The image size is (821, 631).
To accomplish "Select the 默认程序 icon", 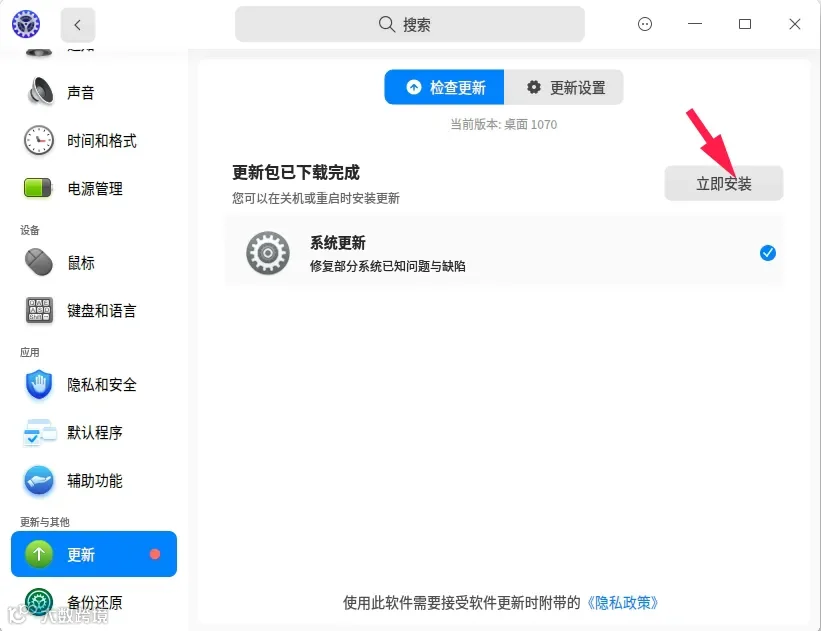I will [39, 433].
